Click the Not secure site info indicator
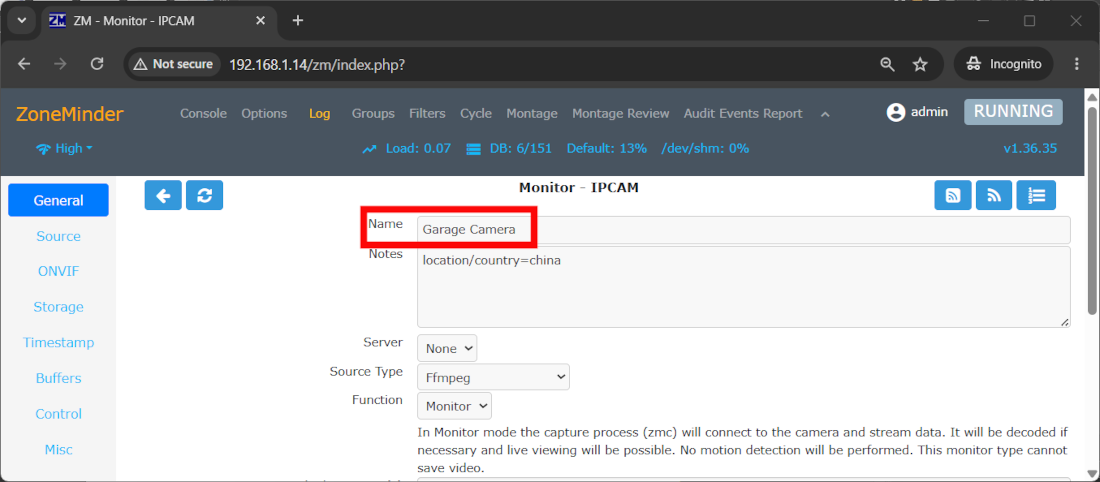Viewport: 1100px width, 482px height. (173, 64)
